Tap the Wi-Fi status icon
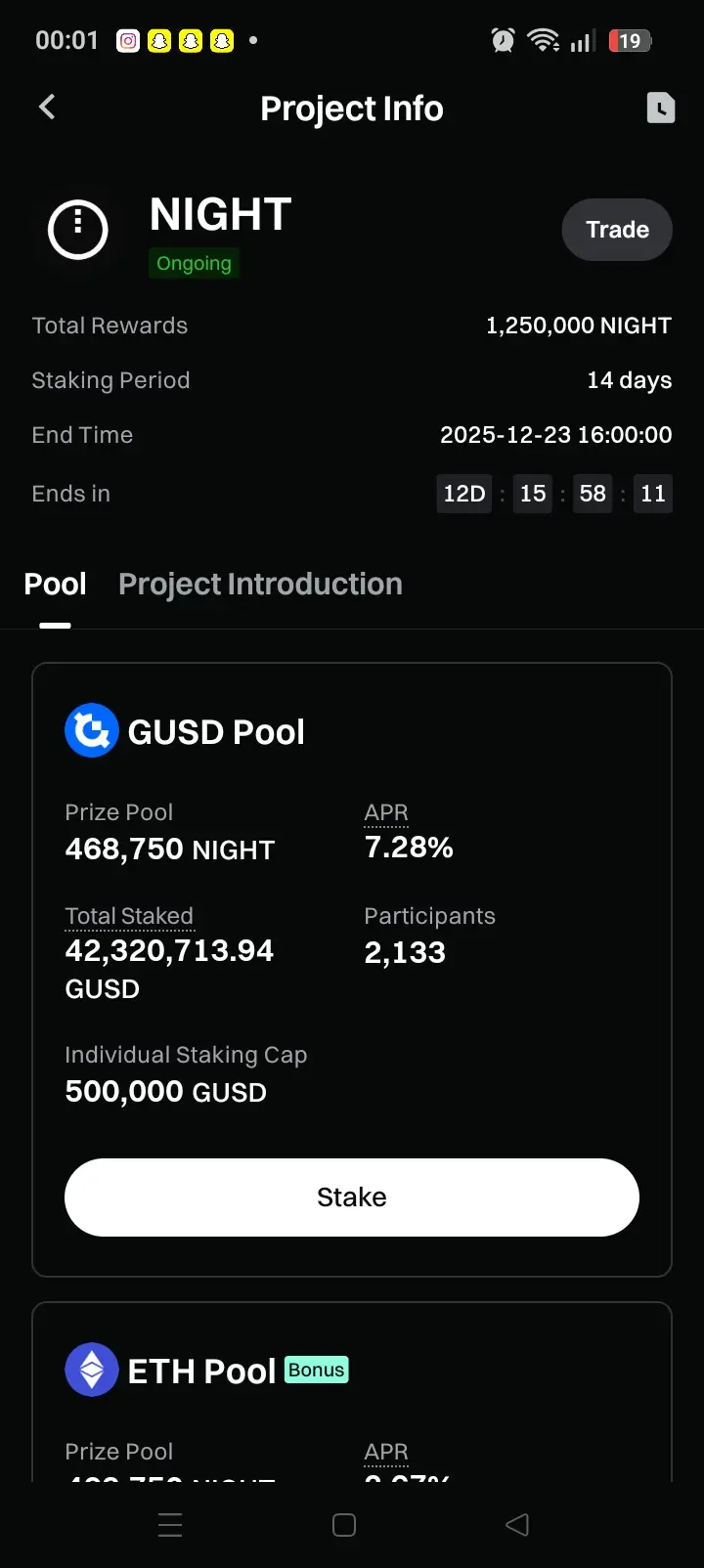This screenshot has width=704, height=1568. (543, 41)
